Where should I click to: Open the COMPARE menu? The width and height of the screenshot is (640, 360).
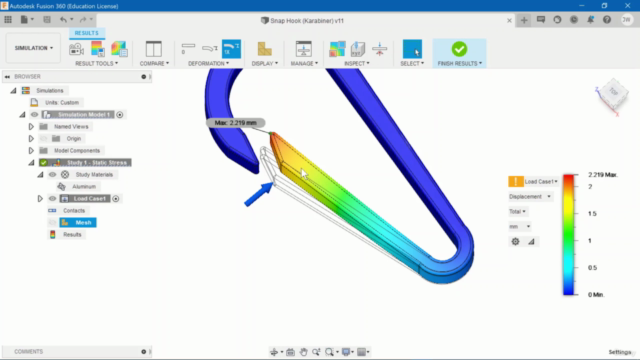pyautogui.click(x=154, y=63)
